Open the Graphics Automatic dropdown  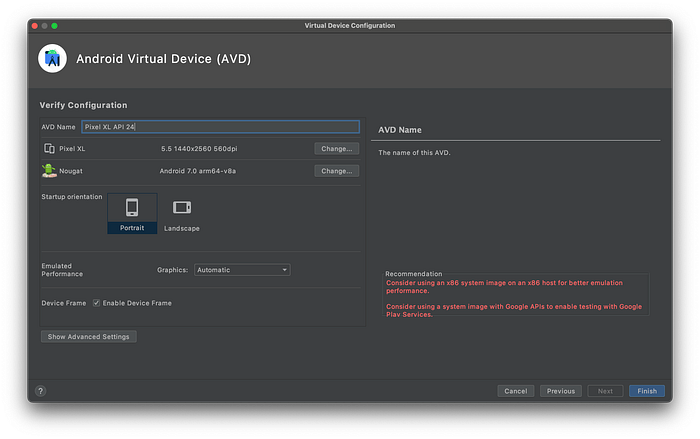click(242, 270)
